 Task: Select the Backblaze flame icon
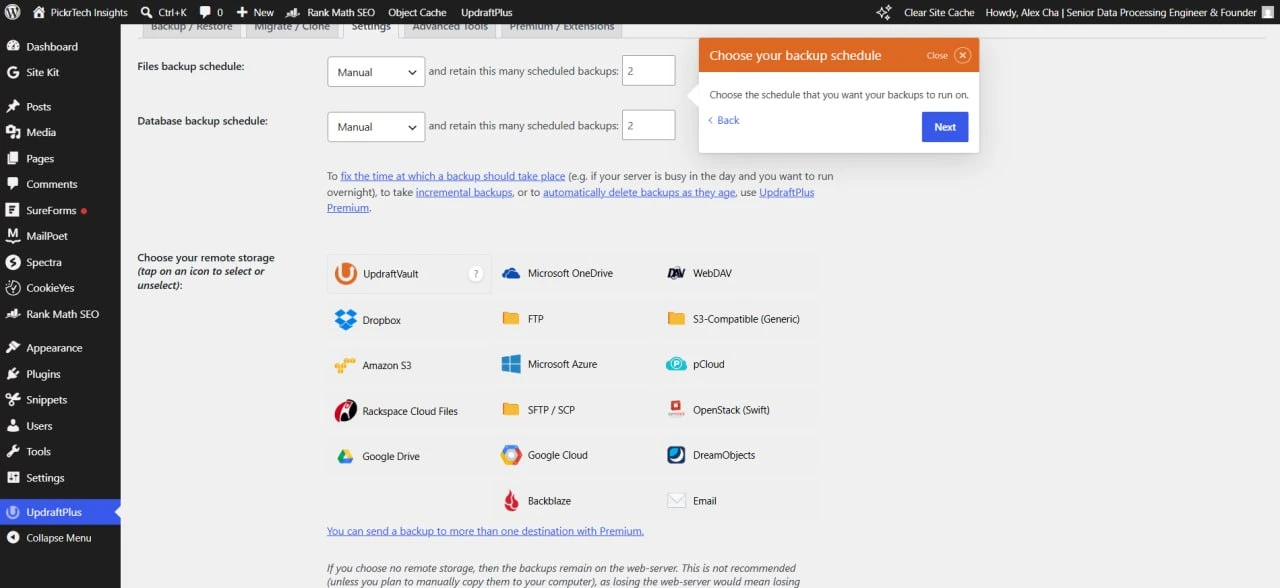[x=511, y=501]
